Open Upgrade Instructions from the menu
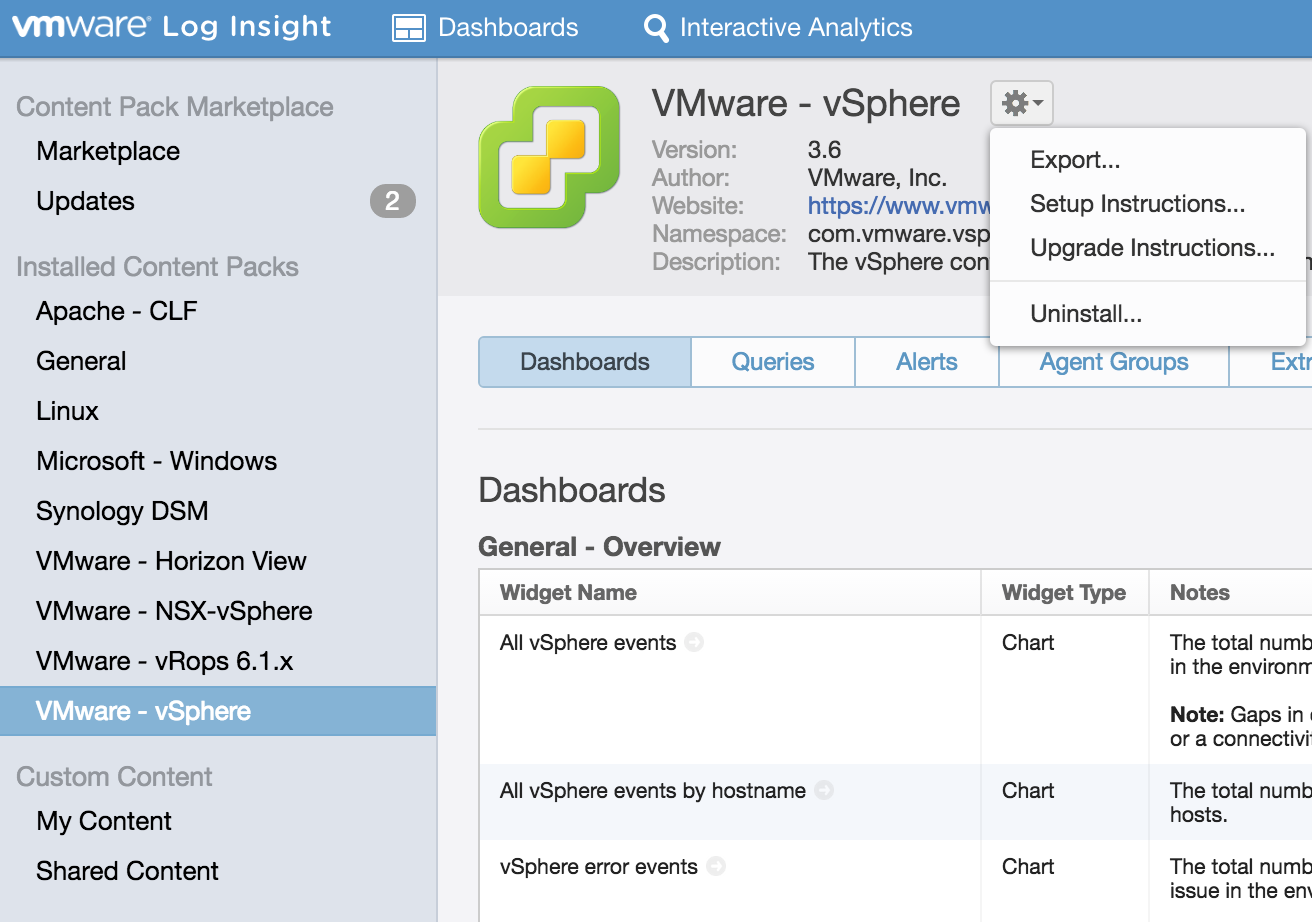The height and width of the screenshot is (922, 1312). pyautogui.click(x=1152, y=248)
